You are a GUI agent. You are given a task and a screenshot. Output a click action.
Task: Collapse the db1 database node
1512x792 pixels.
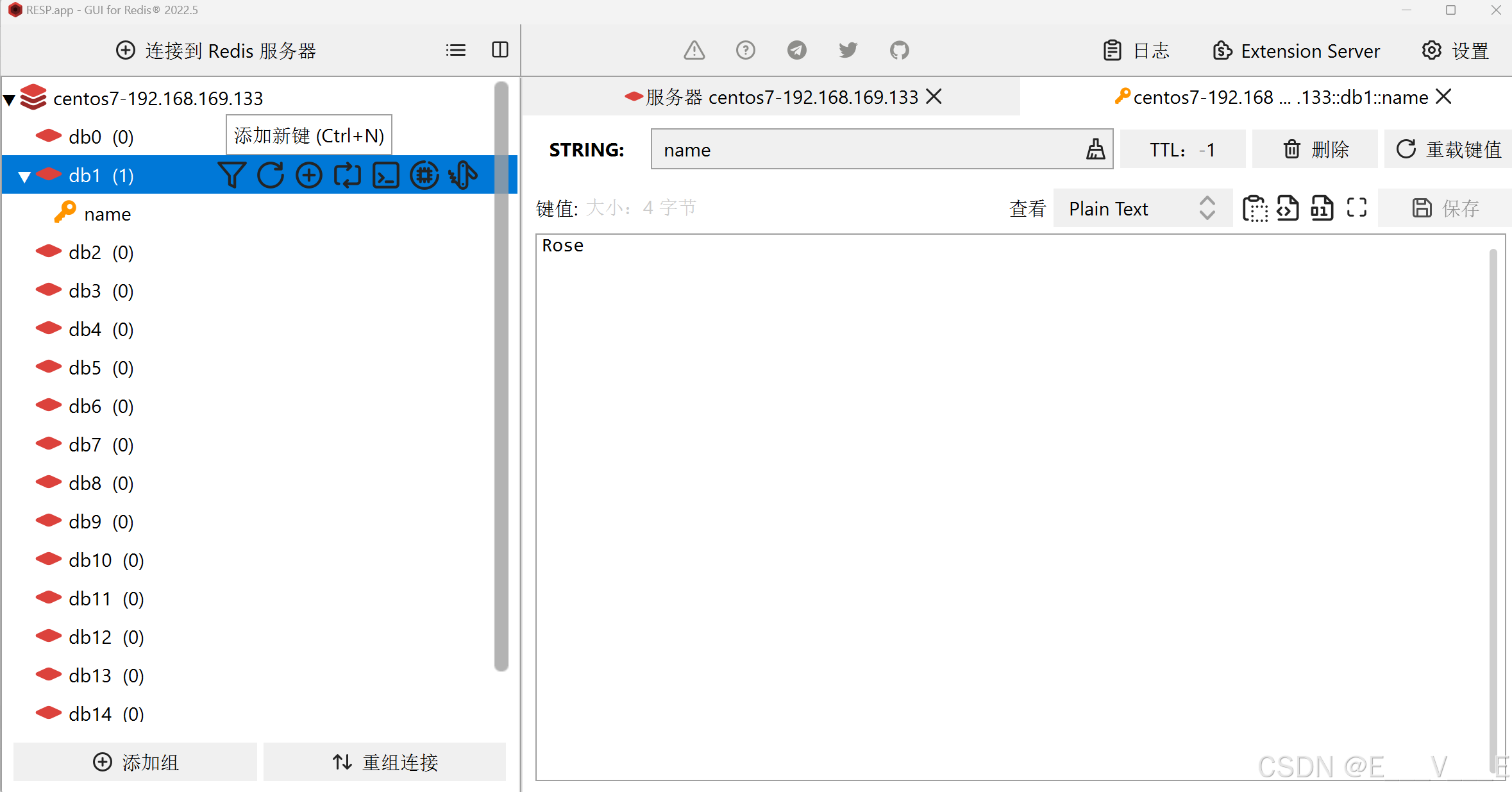pyautogui.click(x=24, y=176)
